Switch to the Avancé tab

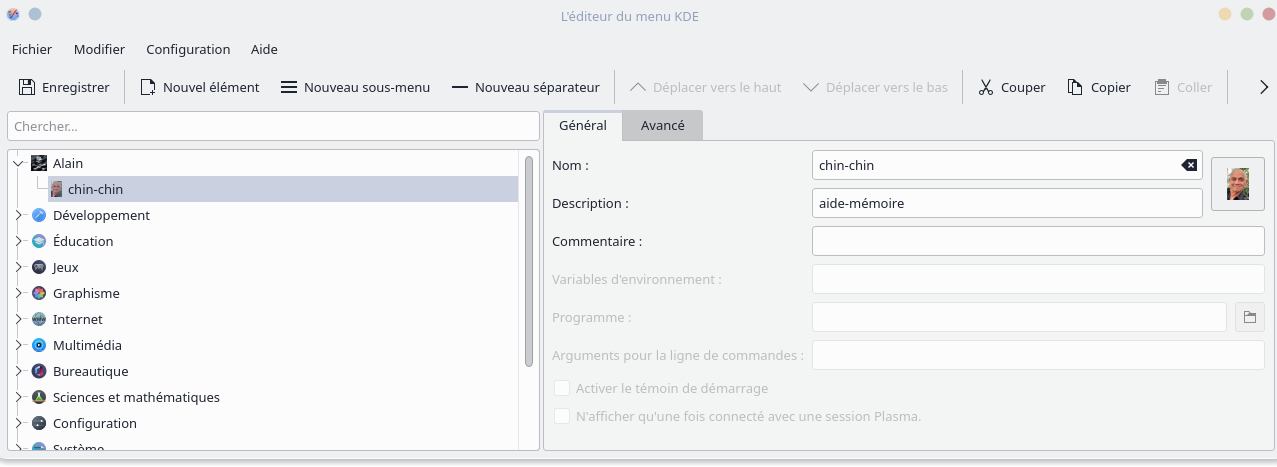click(662, 126)
